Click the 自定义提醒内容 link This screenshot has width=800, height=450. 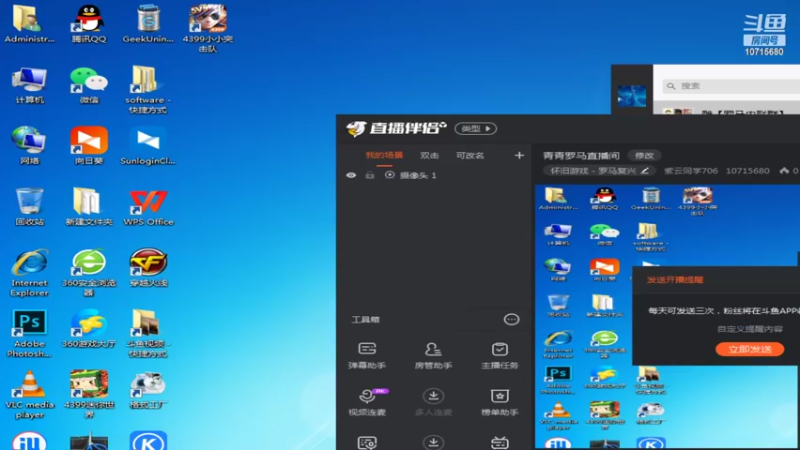(x=749, y=329)
